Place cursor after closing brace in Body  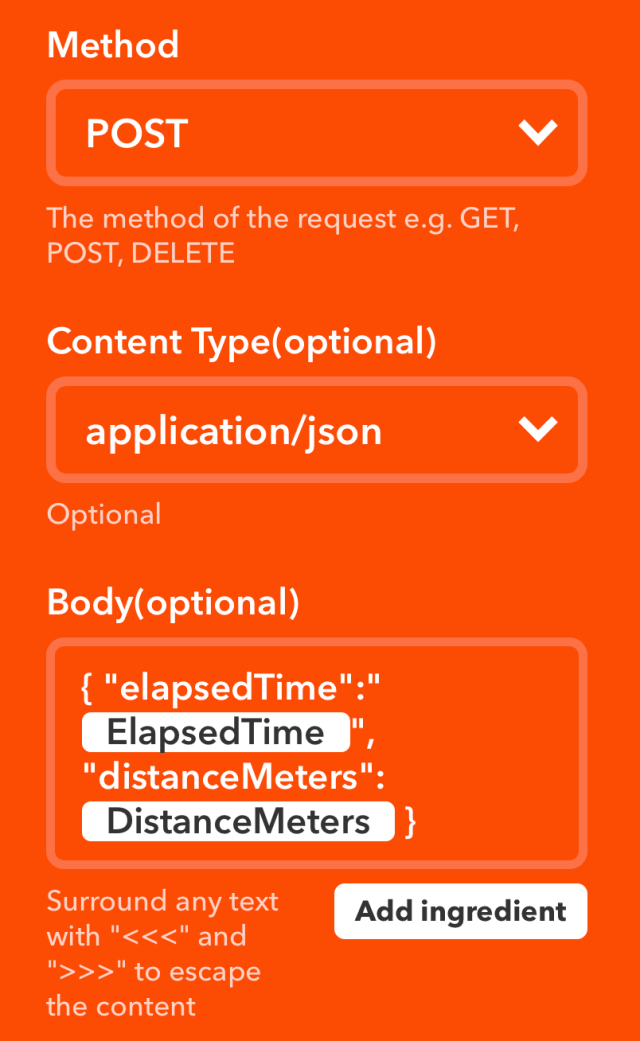(421, 822)
